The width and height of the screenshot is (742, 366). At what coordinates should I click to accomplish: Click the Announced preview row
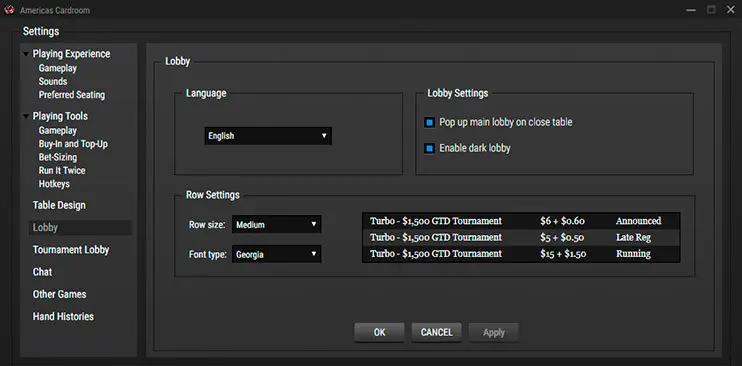[521, 221]
